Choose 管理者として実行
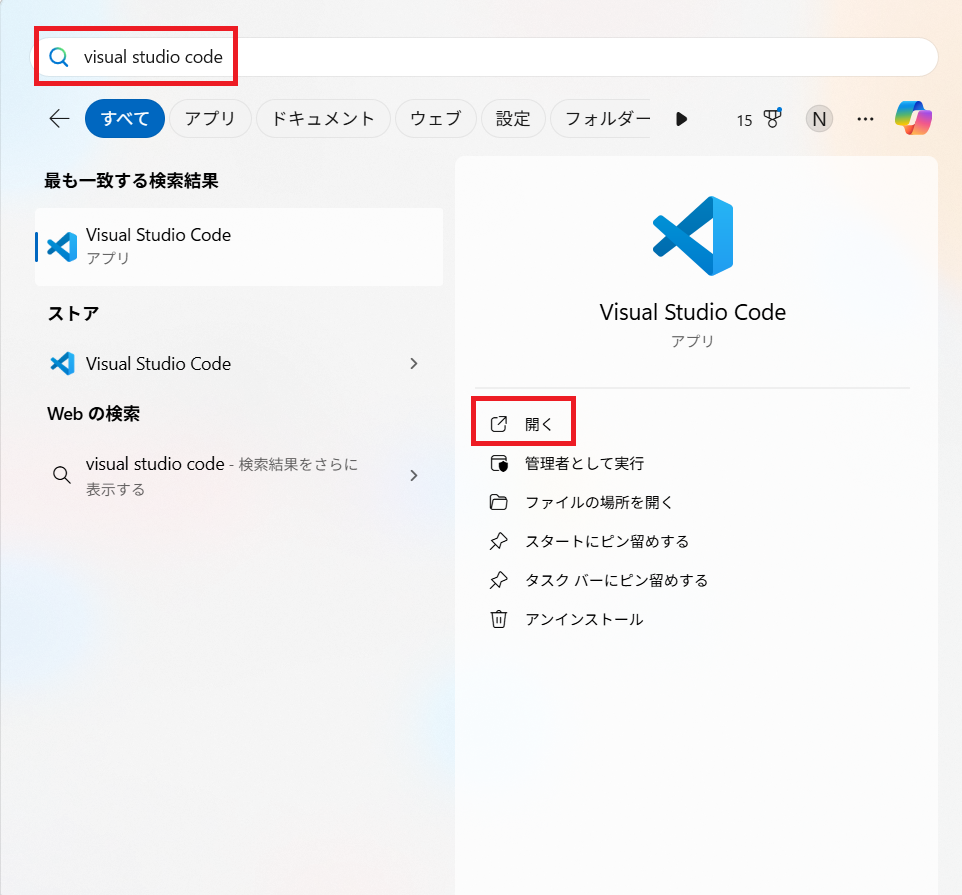The image size is (962, 895). point(584,463)
